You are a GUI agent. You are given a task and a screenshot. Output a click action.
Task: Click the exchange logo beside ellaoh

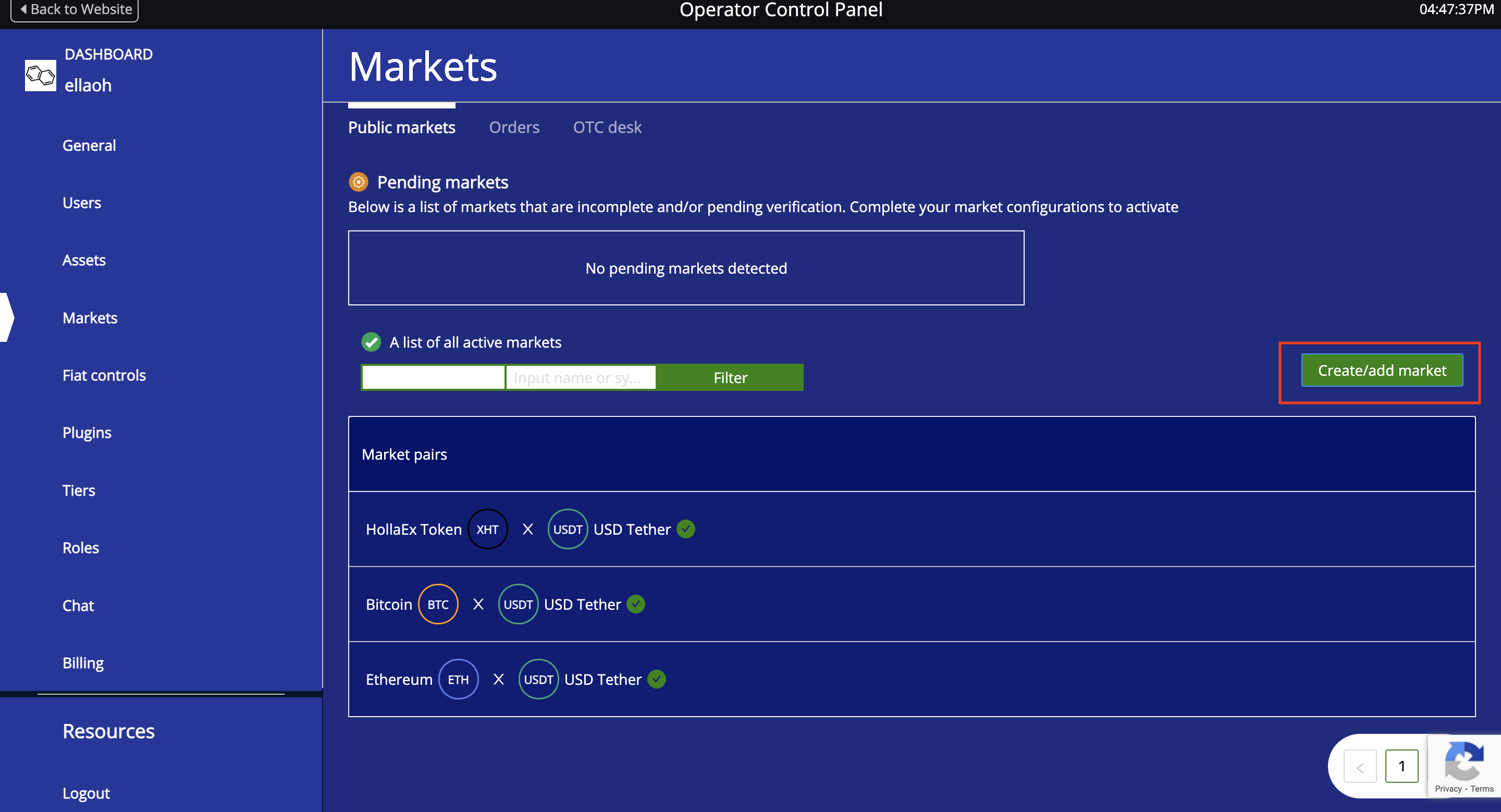pyautogui.click(x=40, y=75)
